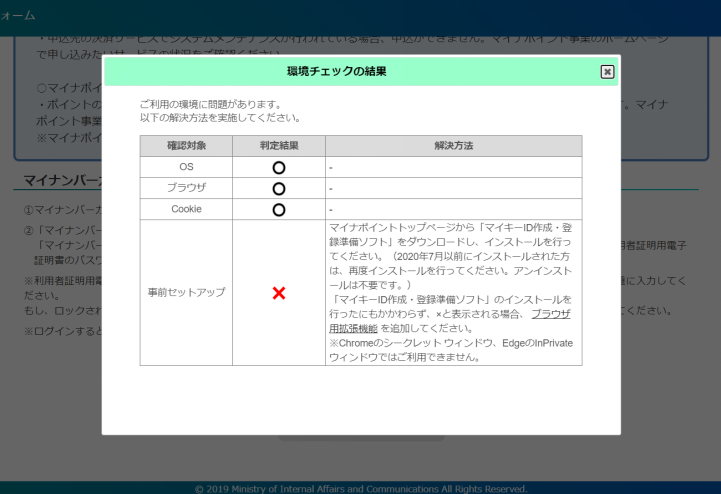This screenshot has width=721, height=494.
Task: Click the Cookie label cell
Action: 186,209
